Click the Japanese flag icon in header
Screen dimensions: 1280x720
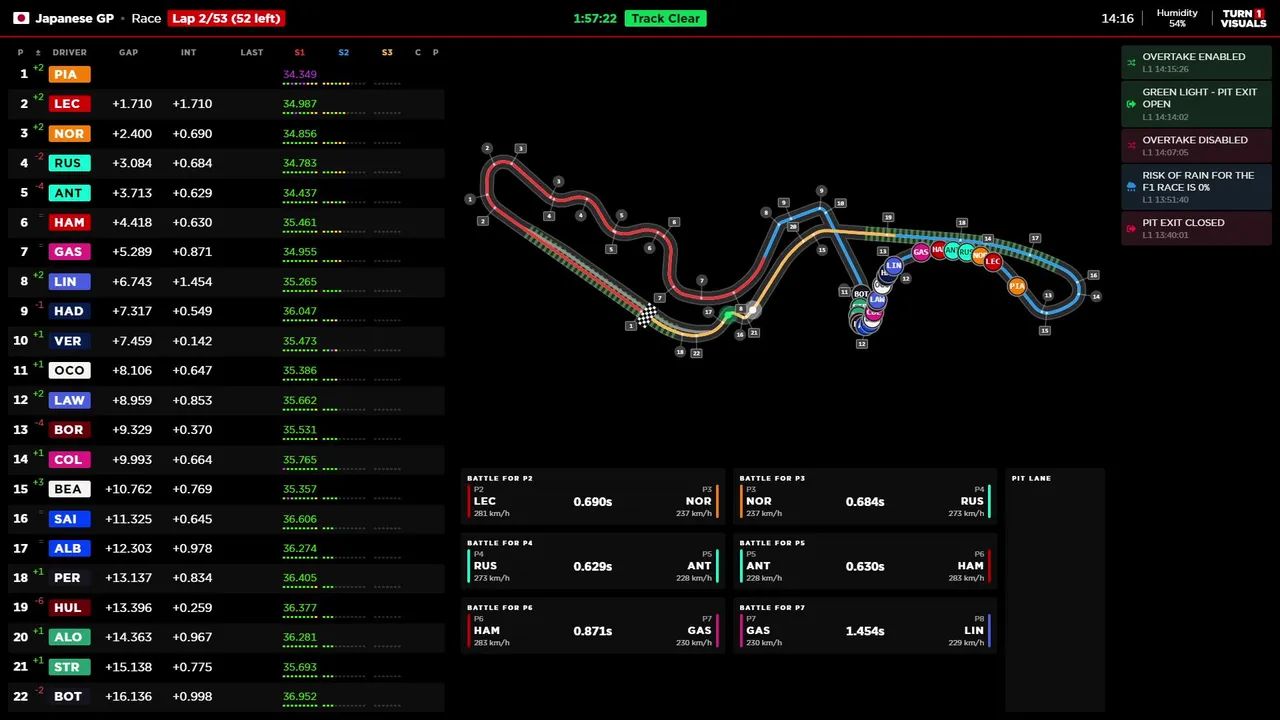pos(21,18)
